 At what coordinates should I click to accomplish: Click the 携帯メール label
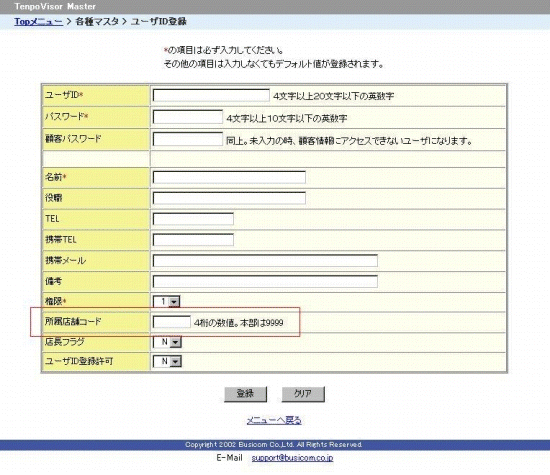click(66, 261)
